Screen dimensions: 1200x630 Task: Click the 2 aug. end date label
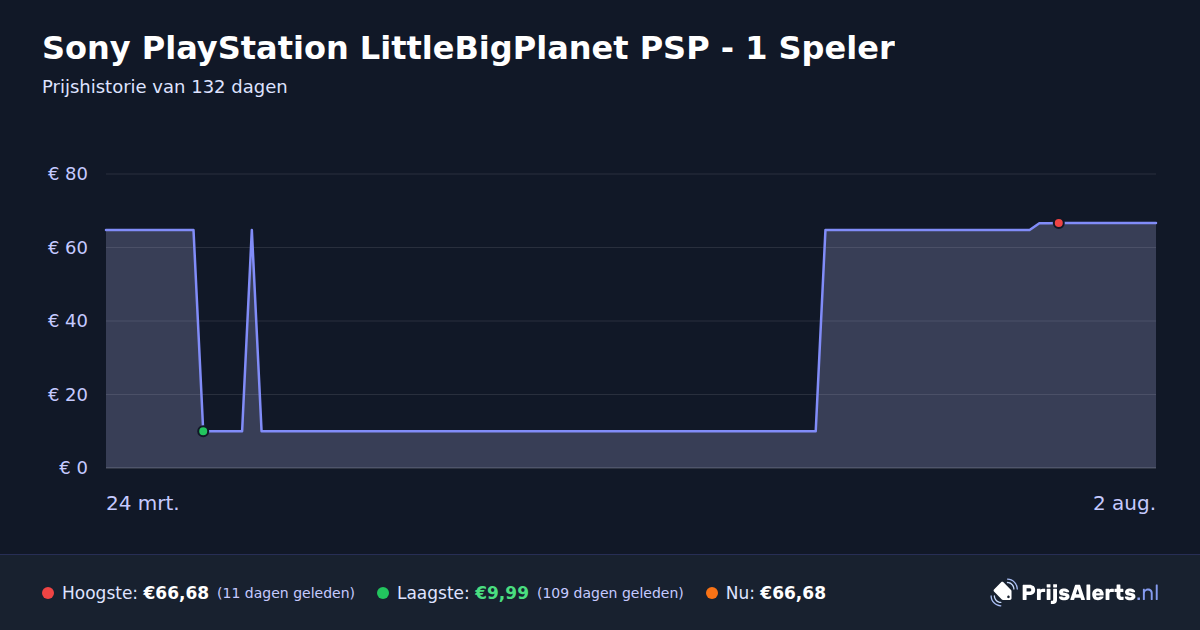point(1124,503)
